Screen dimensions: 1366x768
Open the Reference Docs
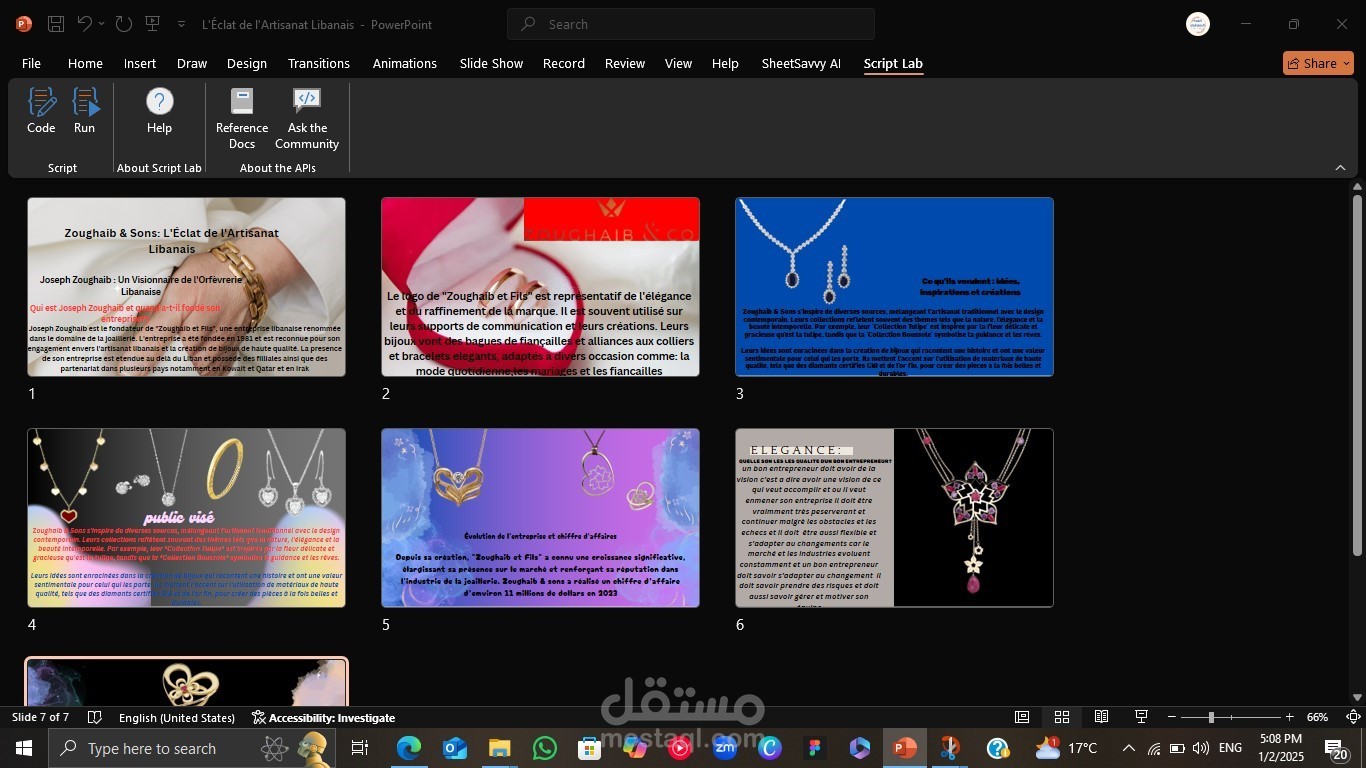tap(242, 118)
